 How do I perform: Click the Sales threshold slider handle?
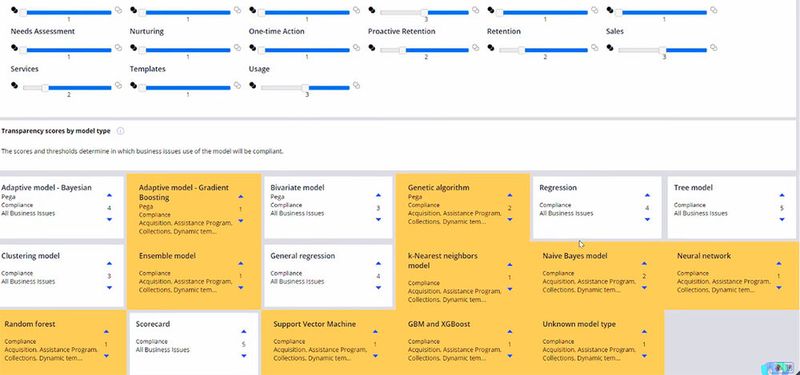click(662, 50)
